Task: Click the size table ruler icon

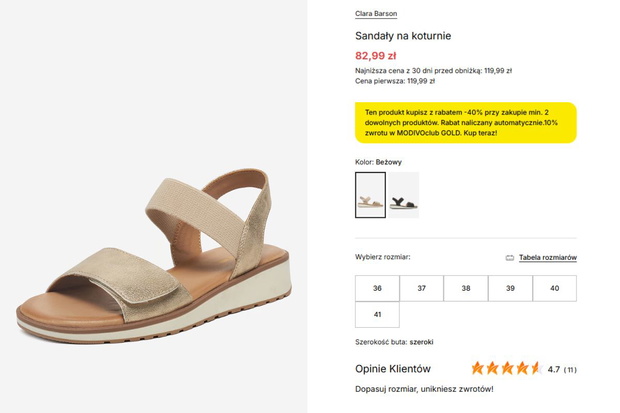Action: 510,258
